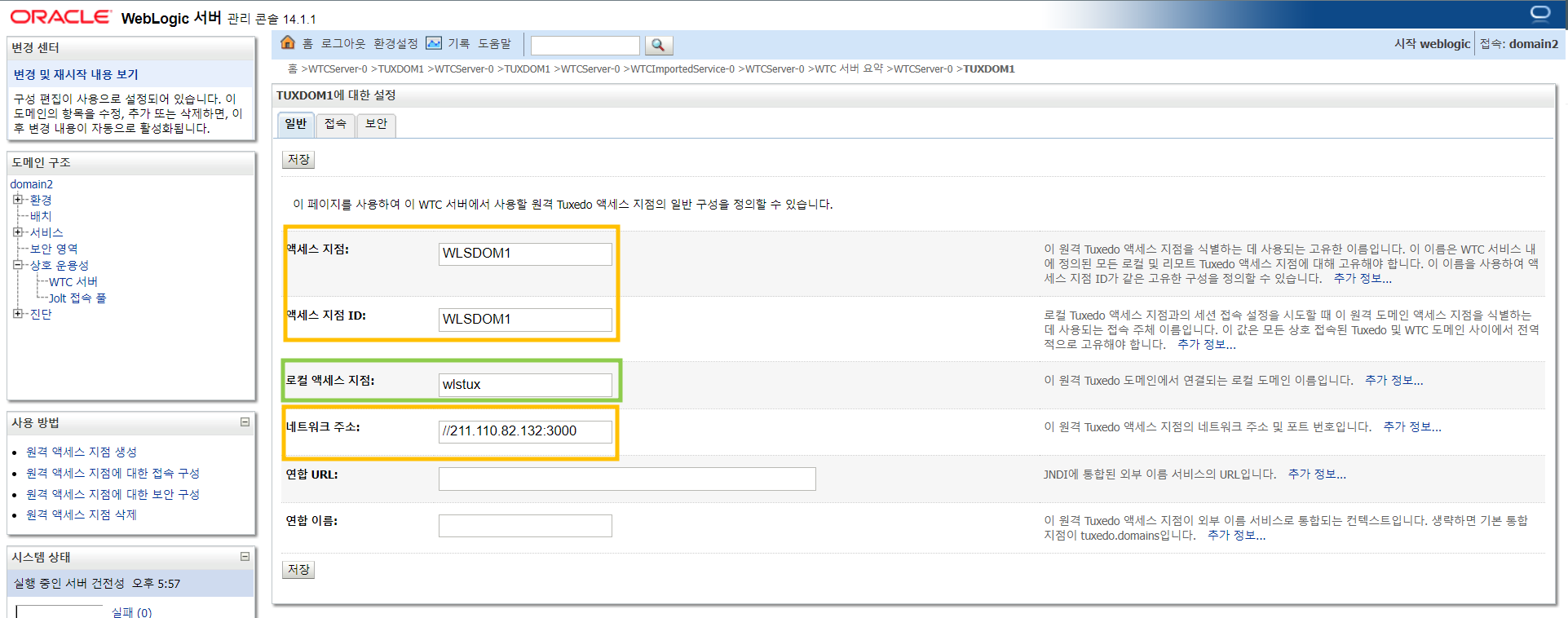Collapse the 상호 운용성 tree node
1568x618 pixels.
[18, 265]
